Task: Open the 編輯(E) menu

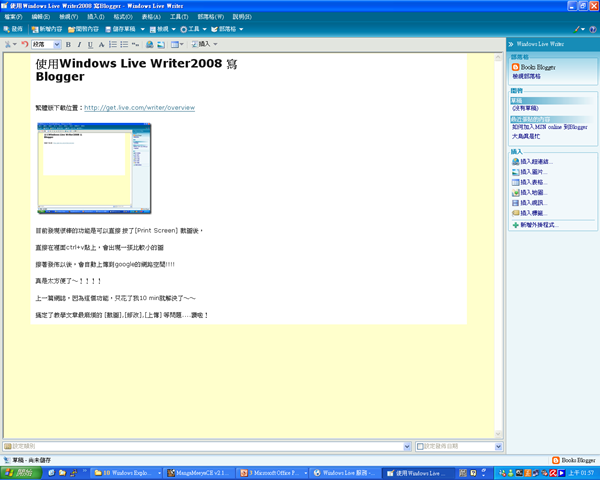Action: pos(41,17)
